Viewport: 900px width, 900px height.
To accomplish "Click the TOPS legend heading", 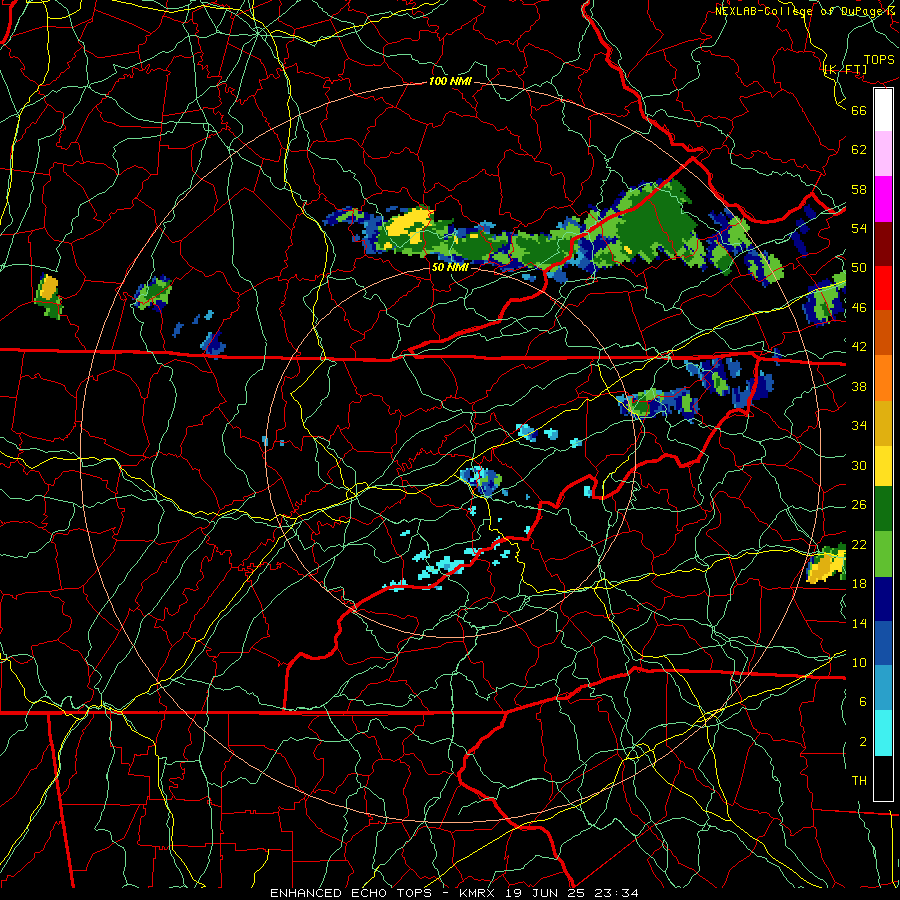I will [x=879, y=60].
